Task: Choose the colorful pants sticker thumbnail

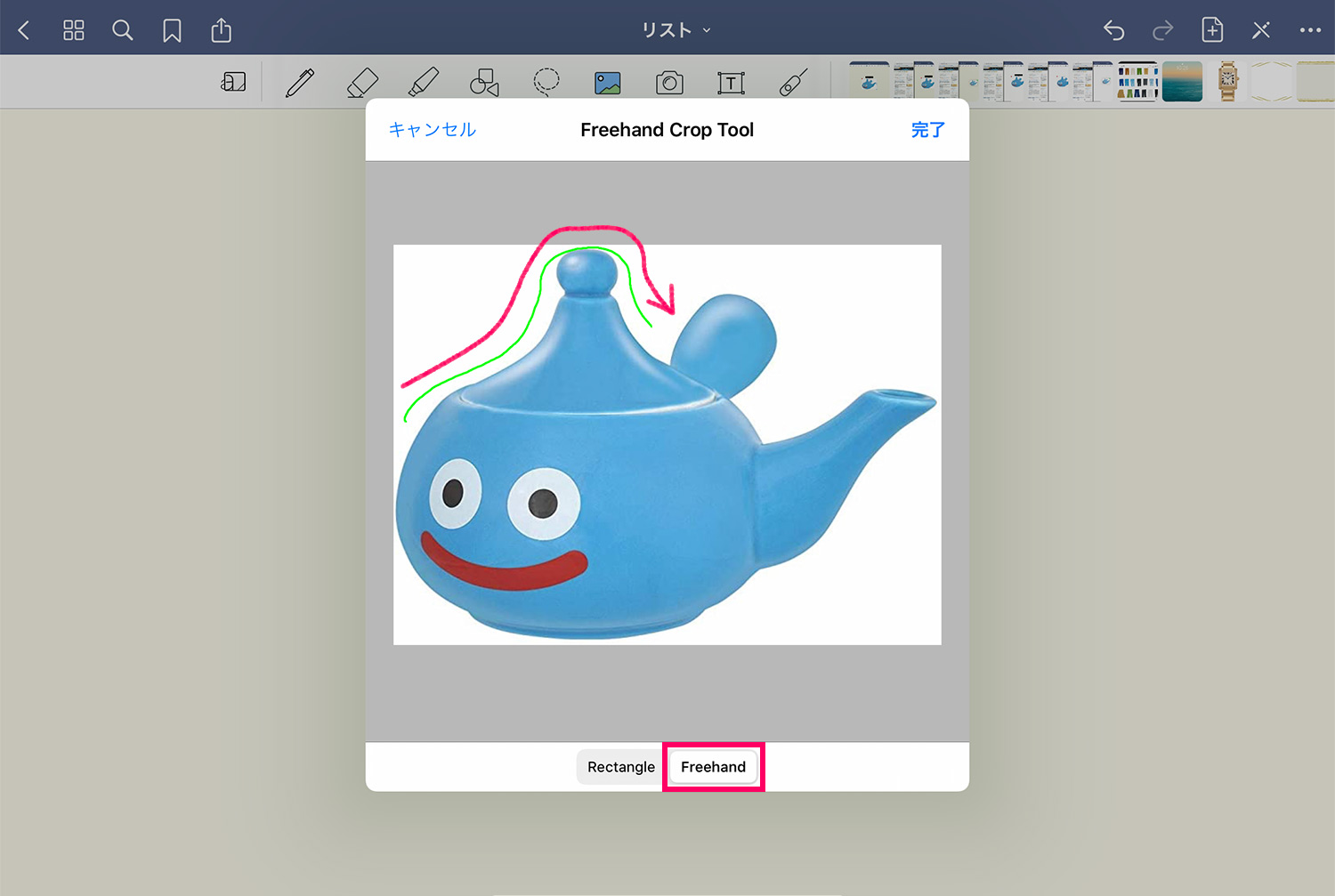Action: coord(1137,82)
